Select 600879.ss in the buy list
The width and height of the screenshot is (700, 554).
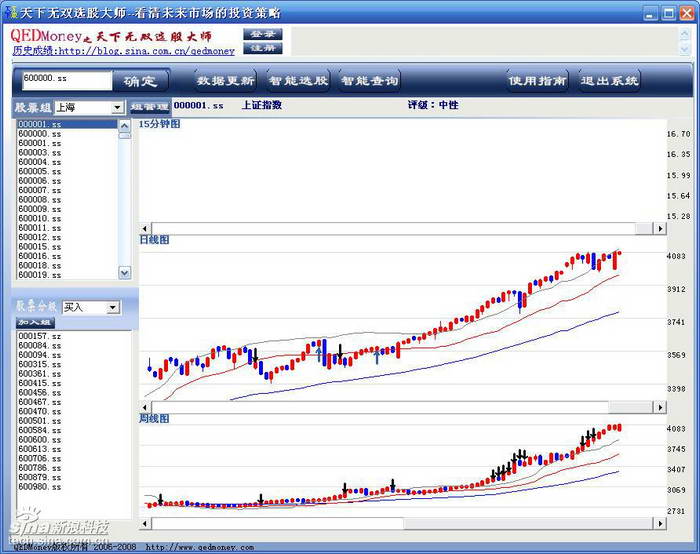[x=74, y=477]
